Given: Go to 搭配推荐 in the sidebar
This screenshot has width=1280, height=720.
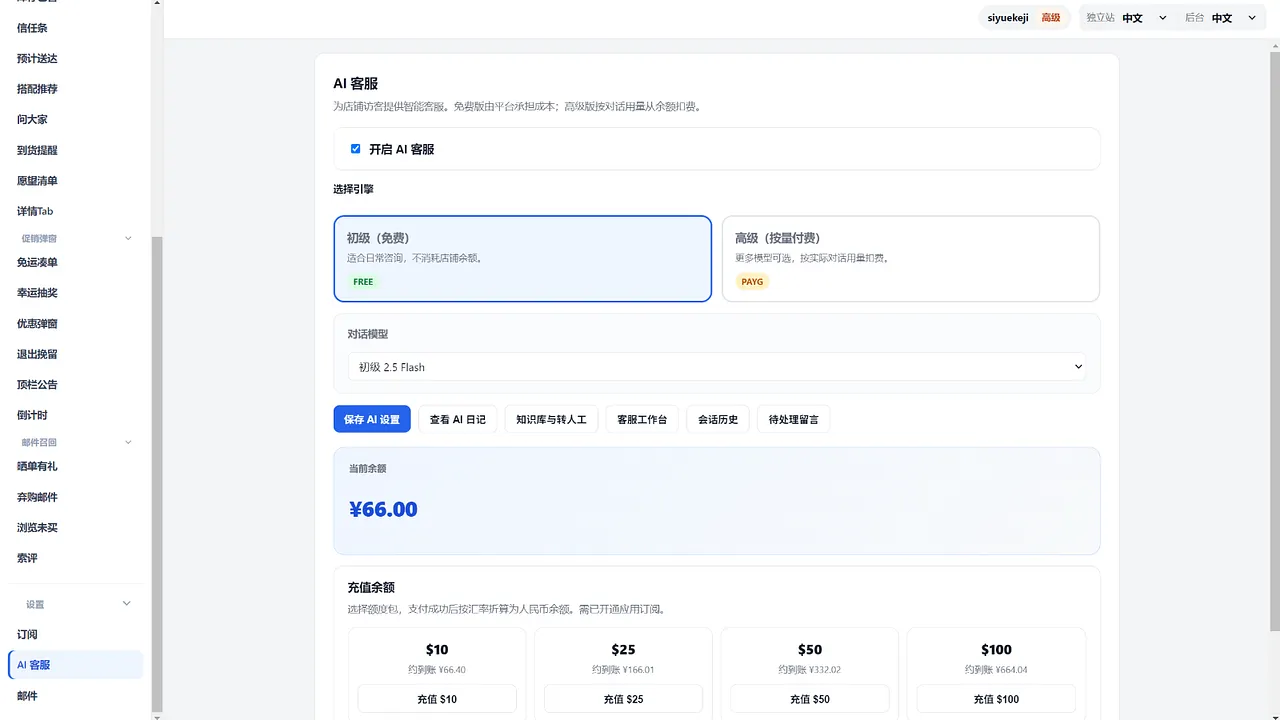Looking at the screenshot, I should coord(76,89).
